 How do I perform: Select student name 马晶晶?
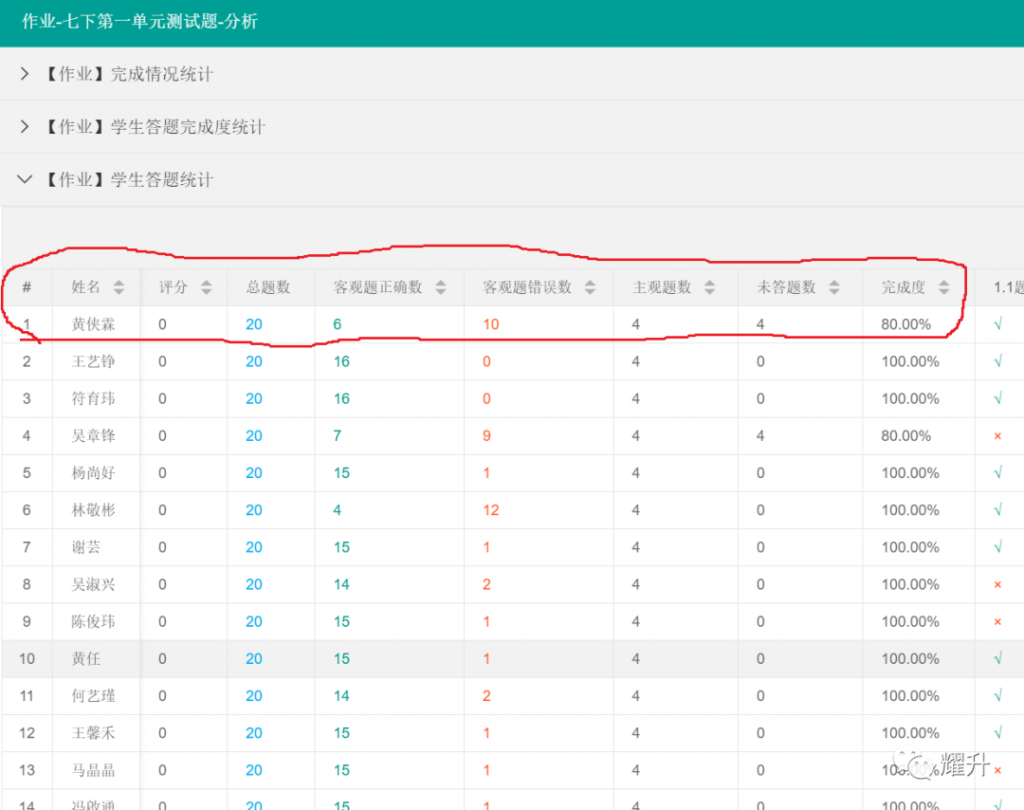point(93,771)
